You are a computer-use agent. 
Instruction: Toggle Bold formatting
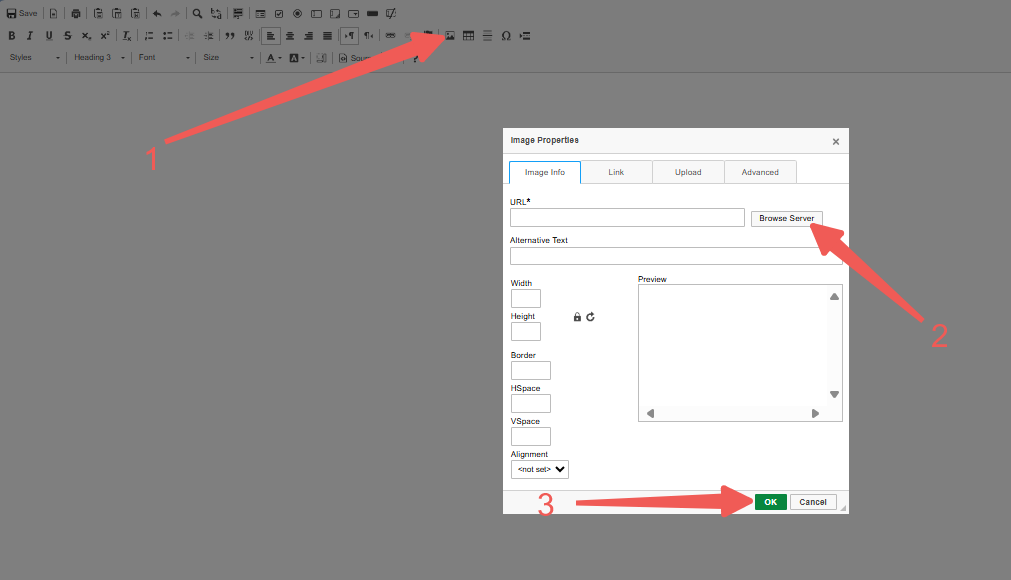coord(12,36)
